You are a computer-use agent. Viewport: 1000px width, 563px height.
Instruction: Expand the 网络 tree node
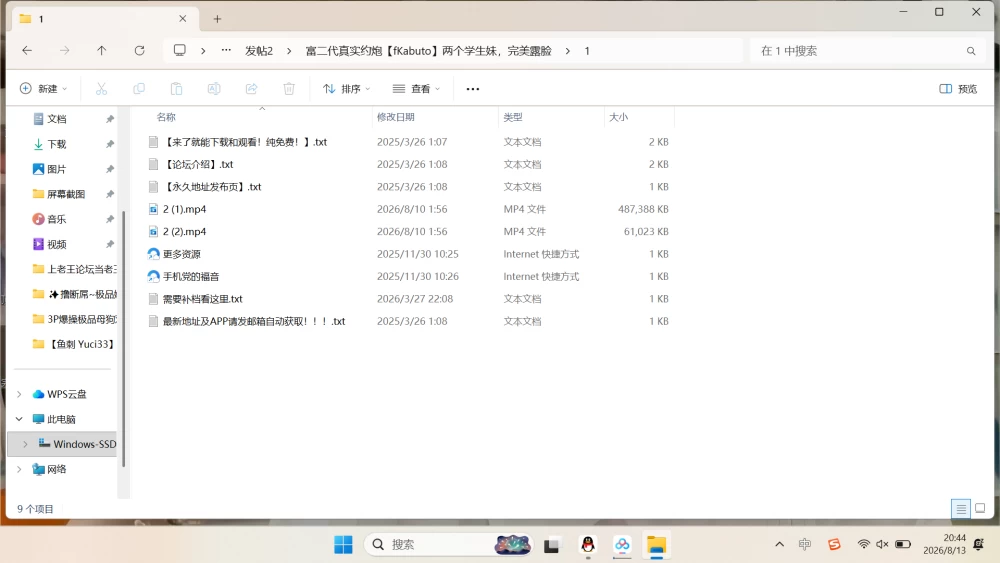coord(19,469)
